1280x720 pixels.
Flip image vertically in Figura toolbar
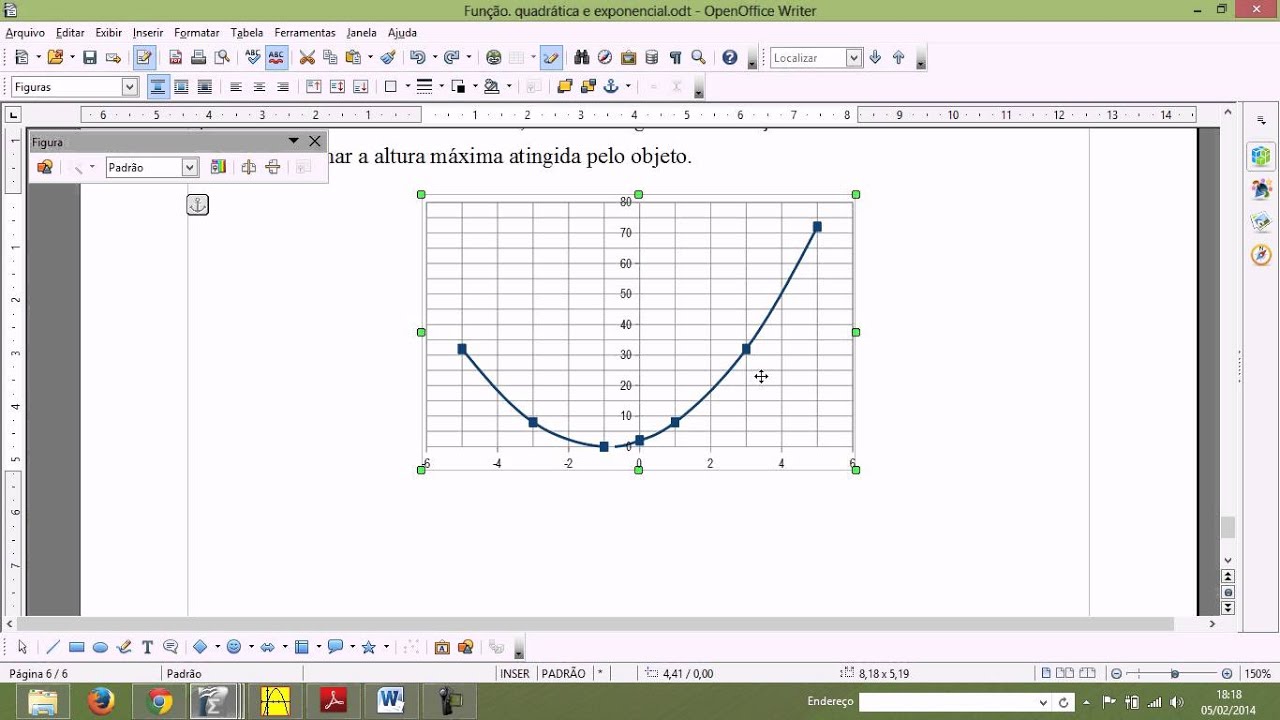(272, 167)
